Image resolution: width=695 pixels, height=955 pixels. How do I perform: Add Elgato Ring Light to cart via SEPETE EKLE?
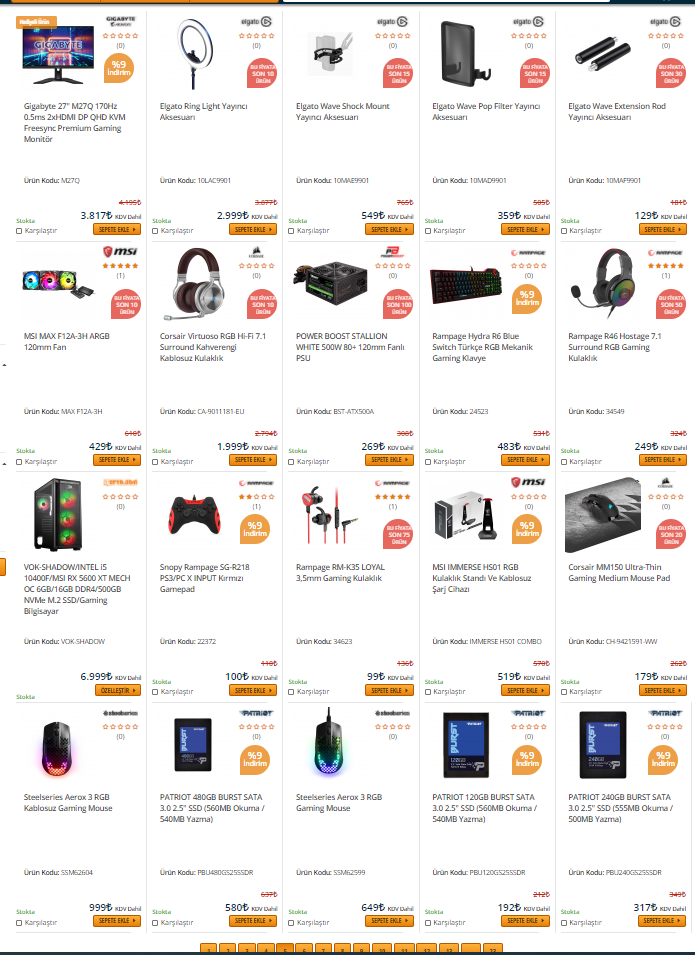pyautogui.click(x=253, y=230)
